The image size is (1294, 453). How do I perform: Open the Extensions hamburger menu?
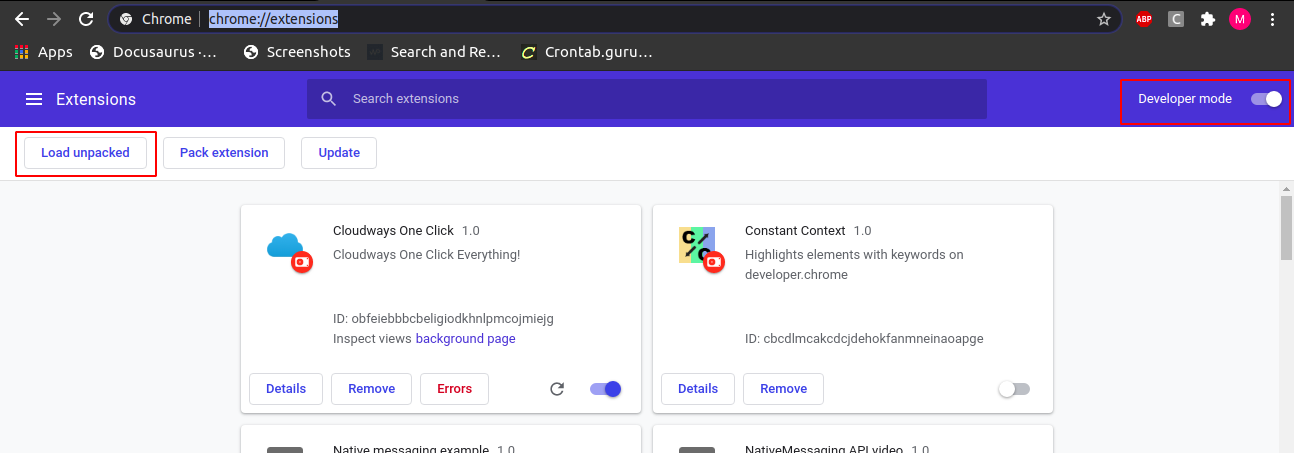pos(34,99)
